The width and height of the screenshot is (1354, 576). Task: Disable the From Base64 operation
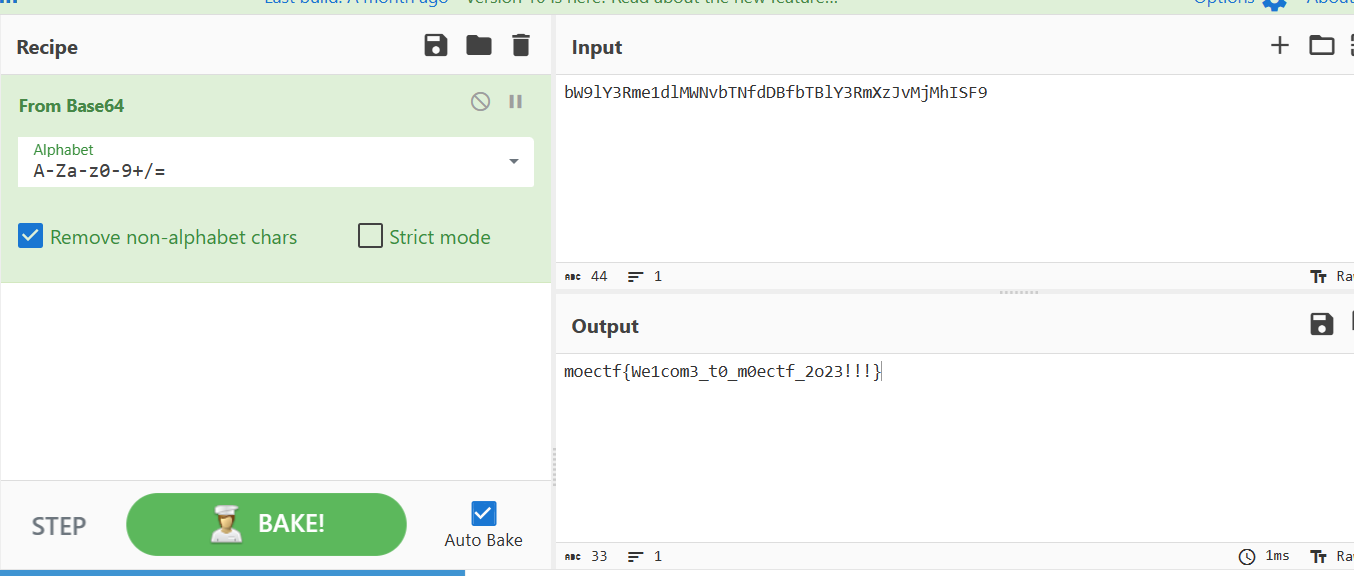tap(481, 101)
